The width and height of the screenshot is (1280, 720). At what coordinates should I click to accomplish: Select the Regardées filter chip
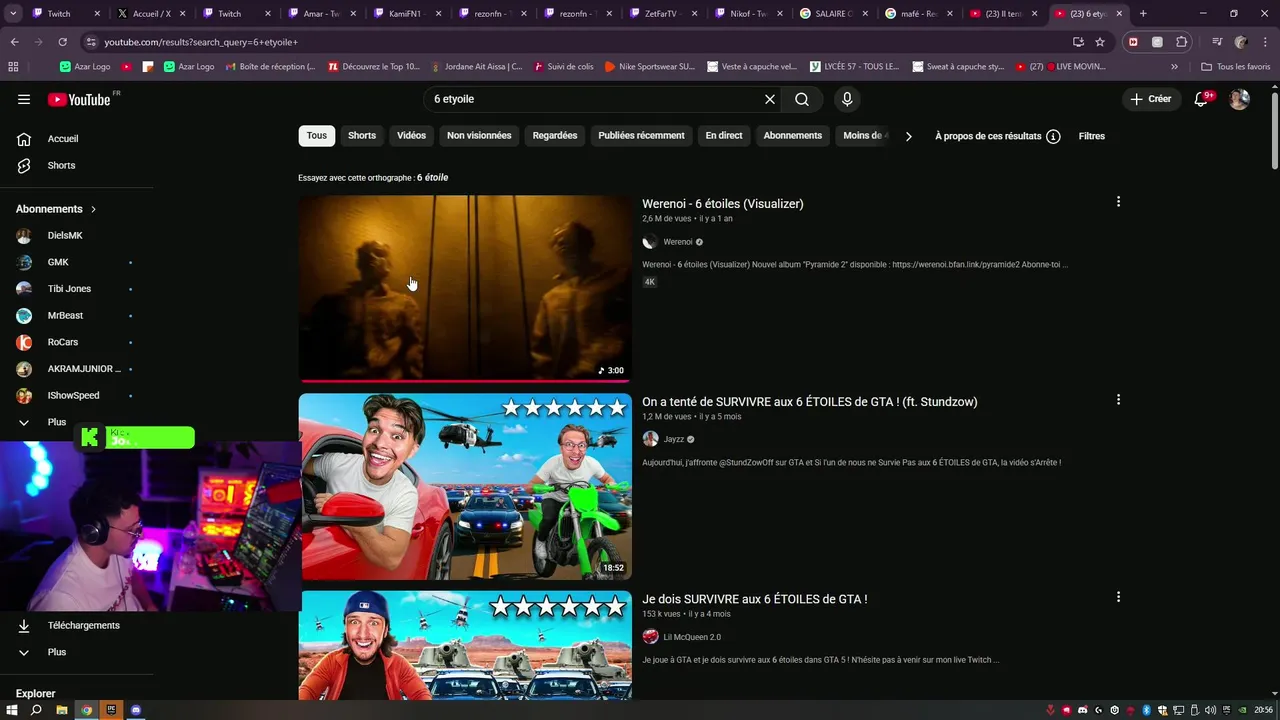(x=555, y=136)
